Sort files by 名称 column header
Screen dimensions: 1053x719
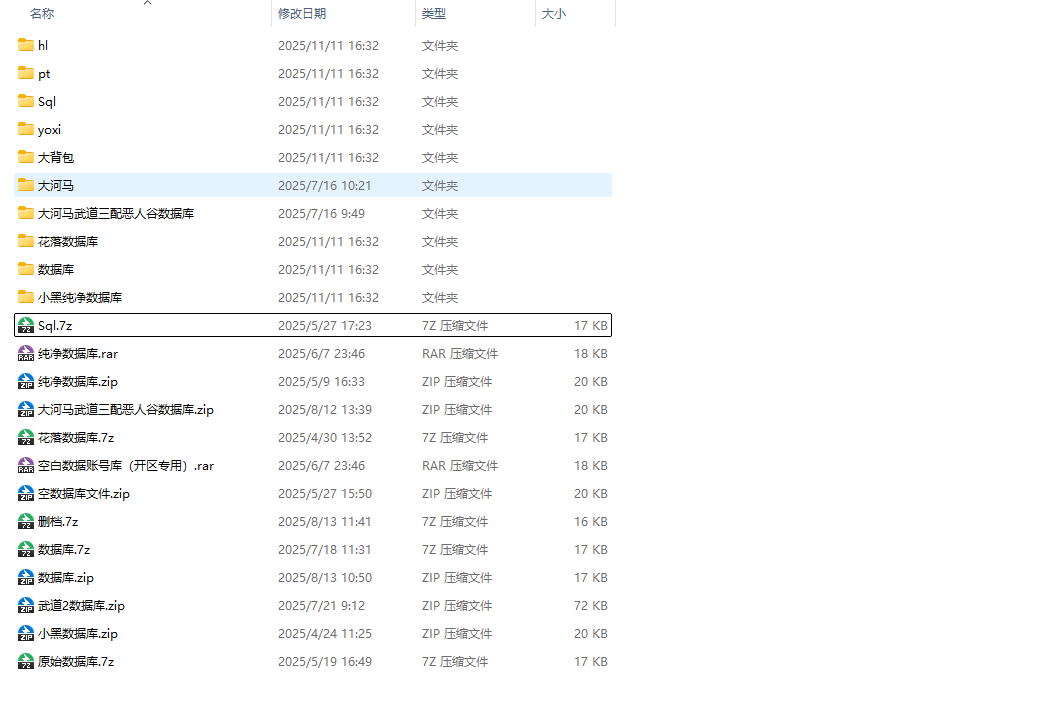point(42,14)
